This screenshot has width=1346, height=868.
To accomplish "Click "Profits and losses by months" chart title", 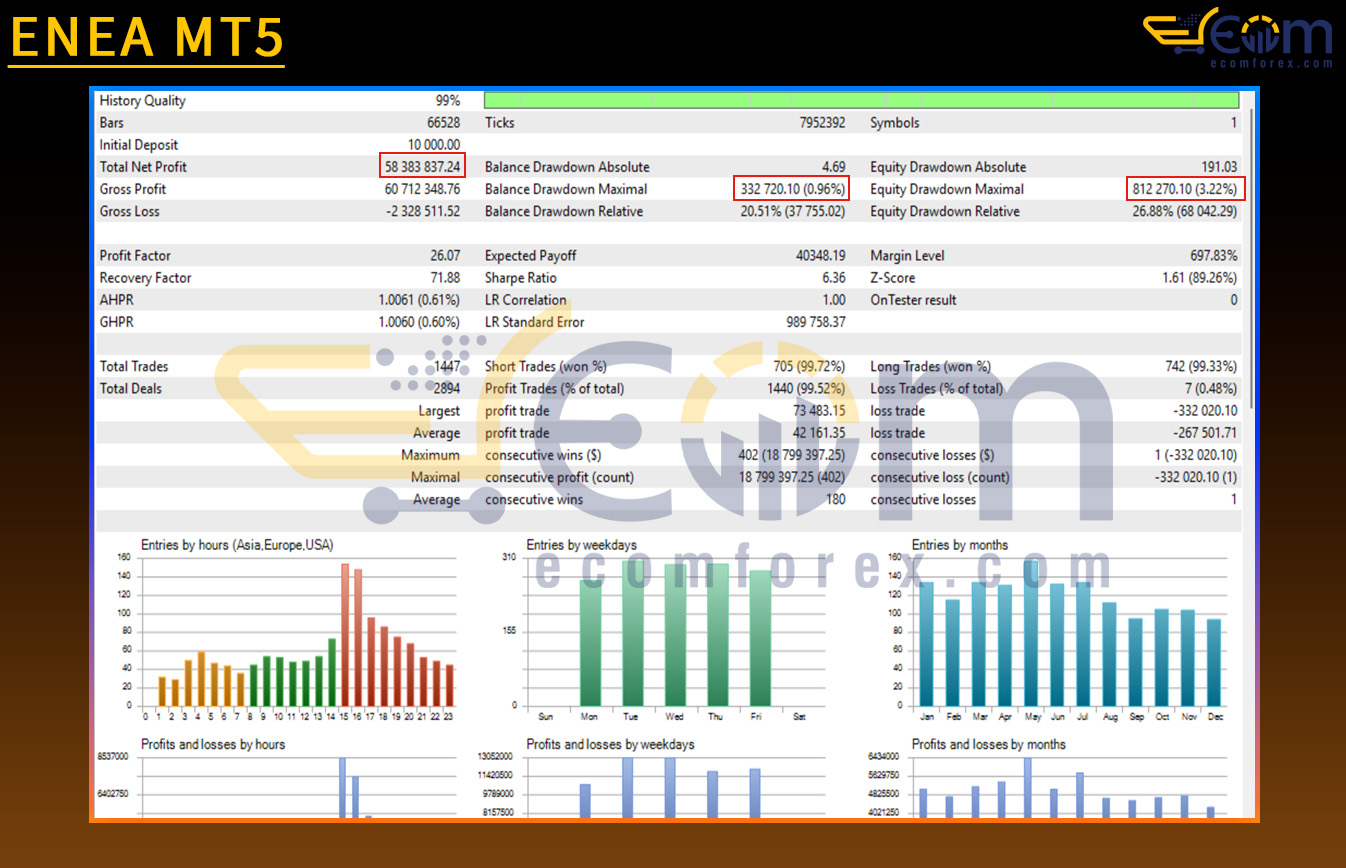I will pos(989,744).
